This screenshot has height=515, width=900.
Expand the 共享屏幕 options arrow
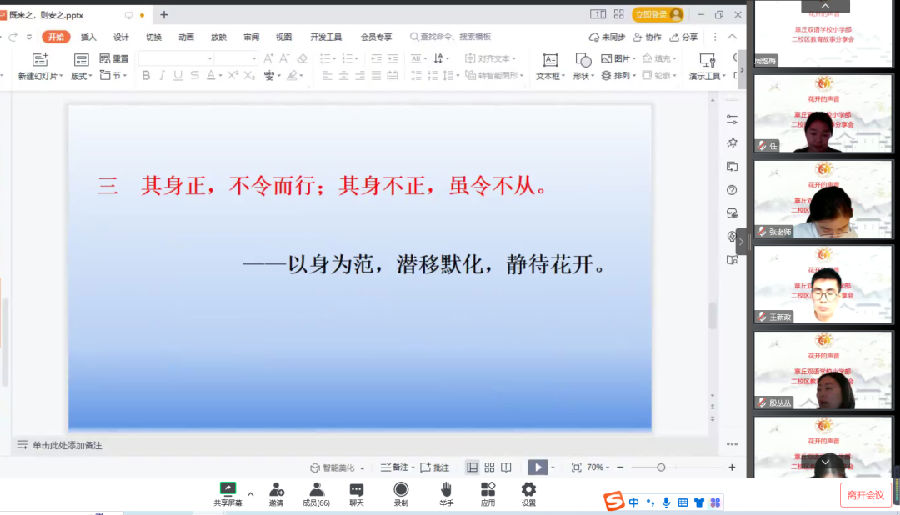pyautogui.click(x=250, y=493)
